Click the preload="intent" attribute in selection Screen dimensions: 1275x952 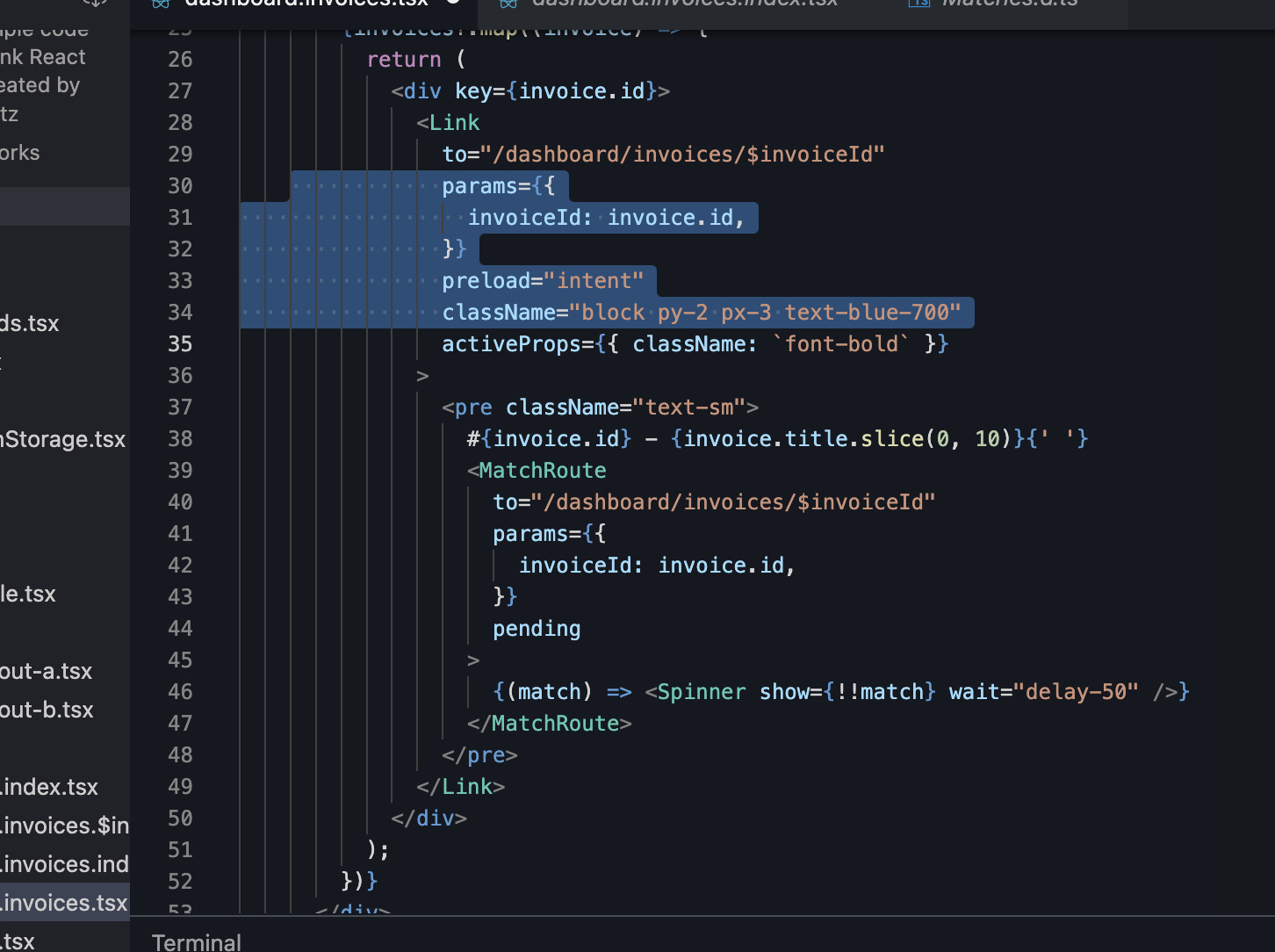[x=543, y=281]
